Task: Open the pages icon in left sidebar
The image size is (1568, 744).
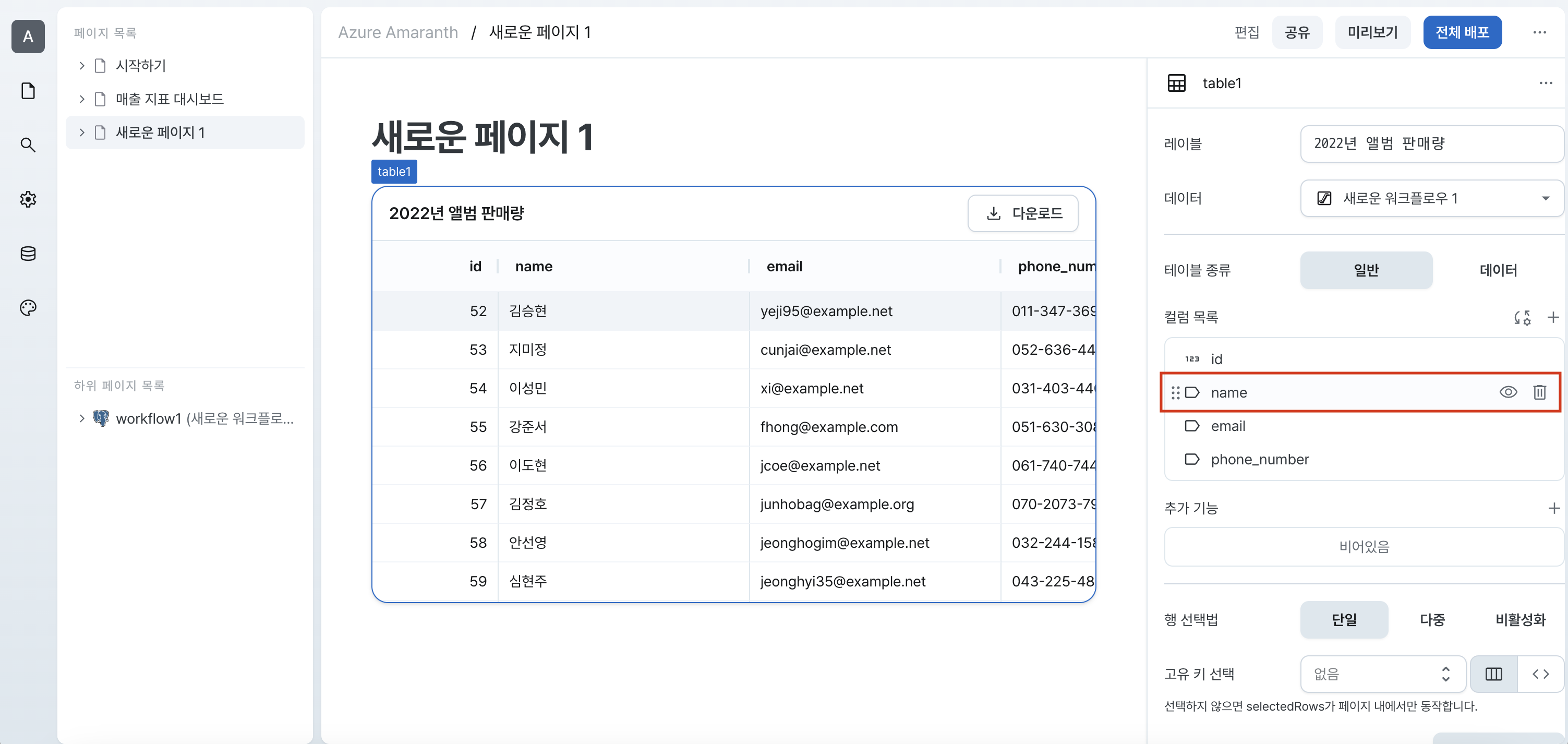Action: click(x=28, y=91)
